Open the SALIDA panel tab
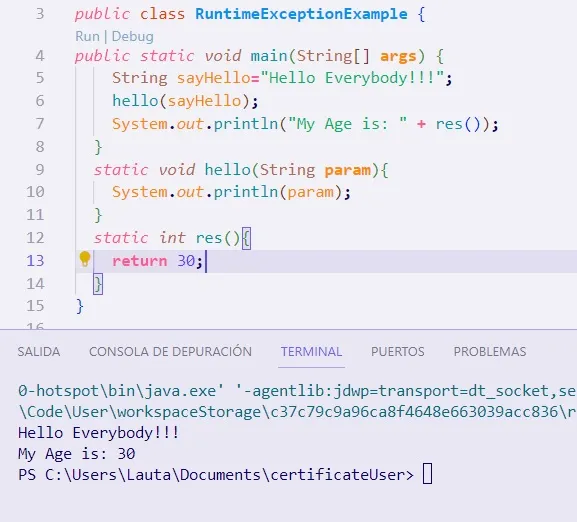The width and height of the screenshot is (577, 522). (39, 352)
